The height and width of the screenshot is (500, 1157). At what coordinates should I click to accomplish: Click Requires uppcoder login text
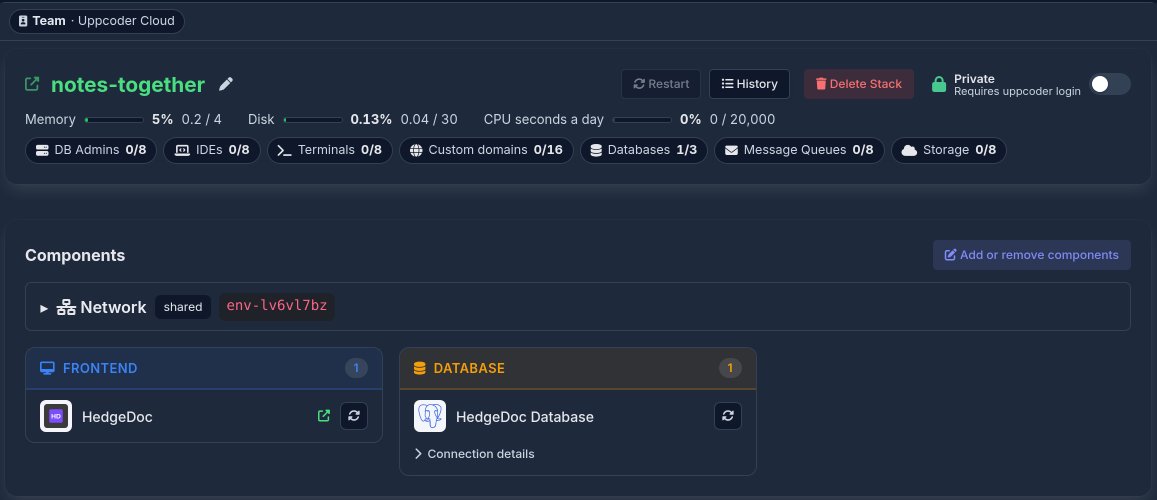[1017, 91]
